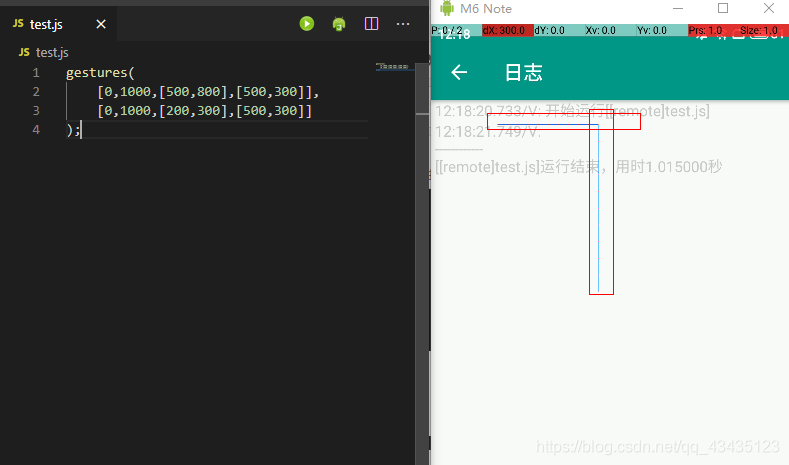Viewport: 789px width, 465px height.
Task: Click the M6 Note window title
Action: (x=486, y=9)
